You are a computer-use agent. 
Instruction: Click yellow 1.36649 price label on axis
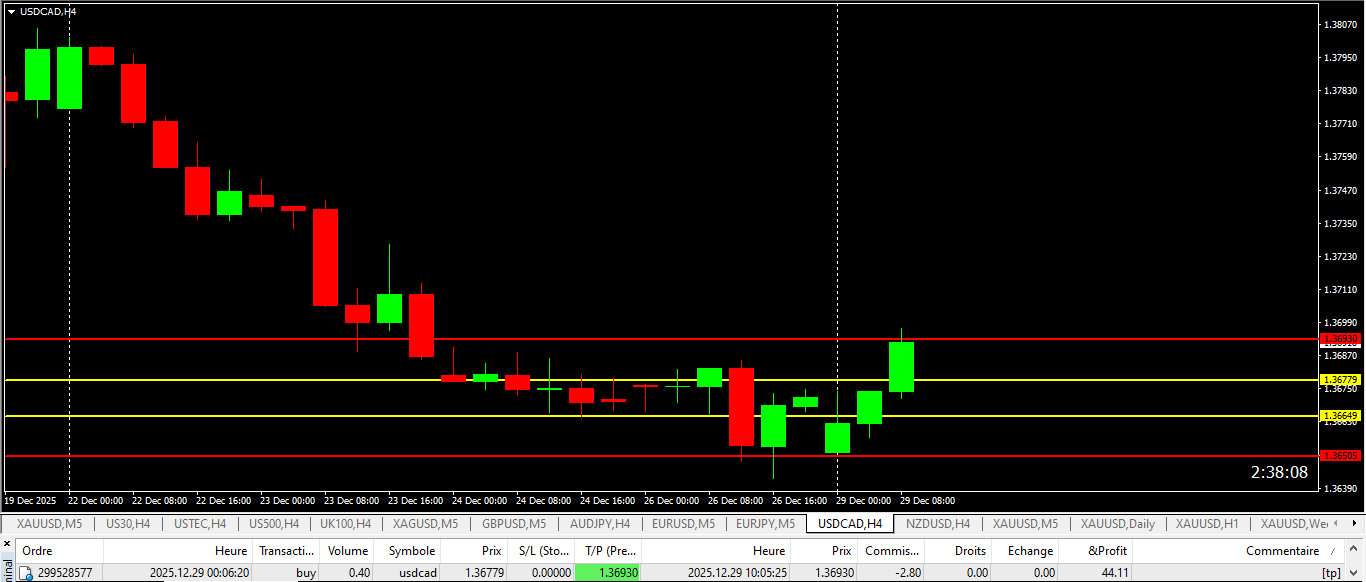point(1340,415)
